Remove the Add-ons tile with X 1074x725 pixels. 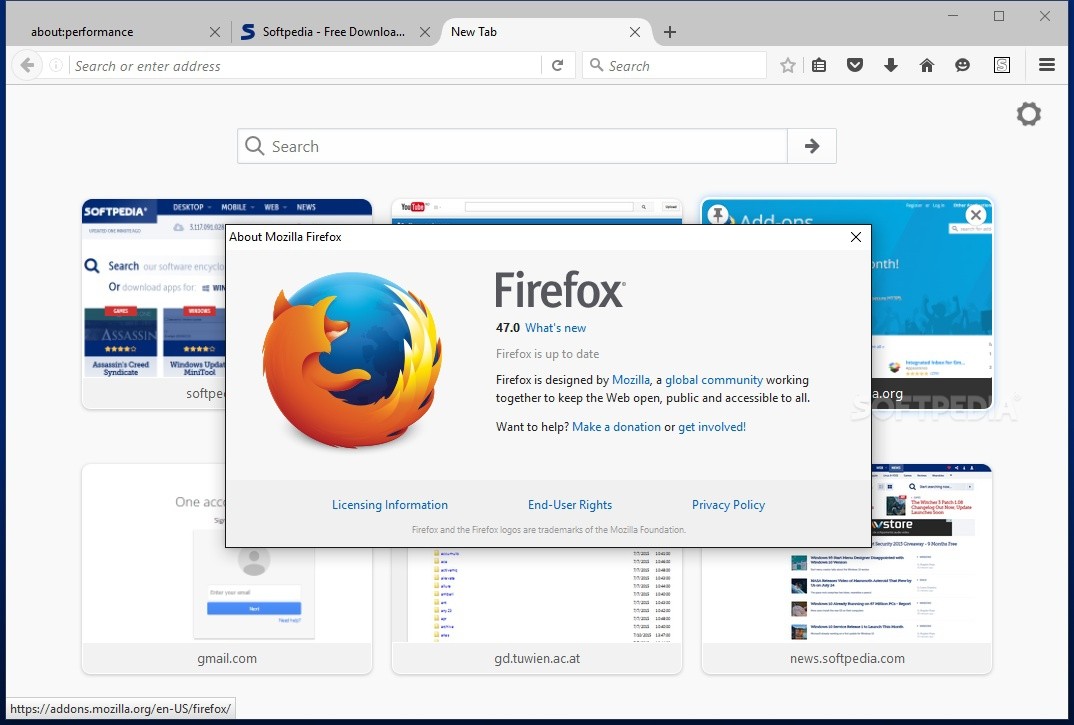pyautogui.click(x=976, y=215)
